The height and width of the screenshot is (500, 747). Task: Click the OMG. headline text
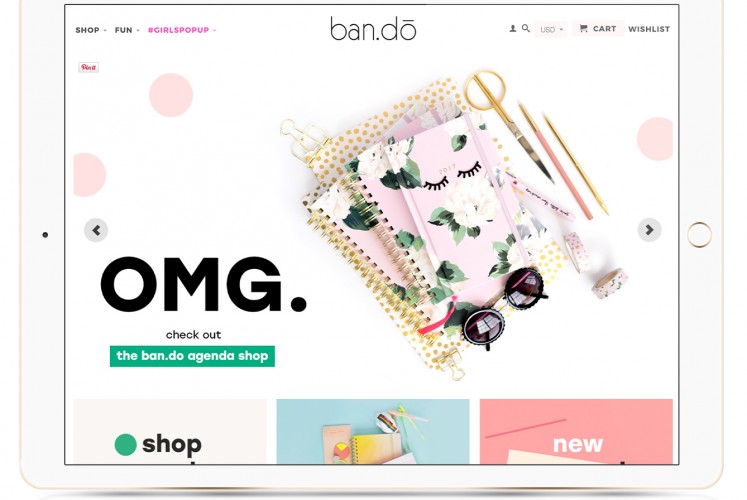(203, 285)
